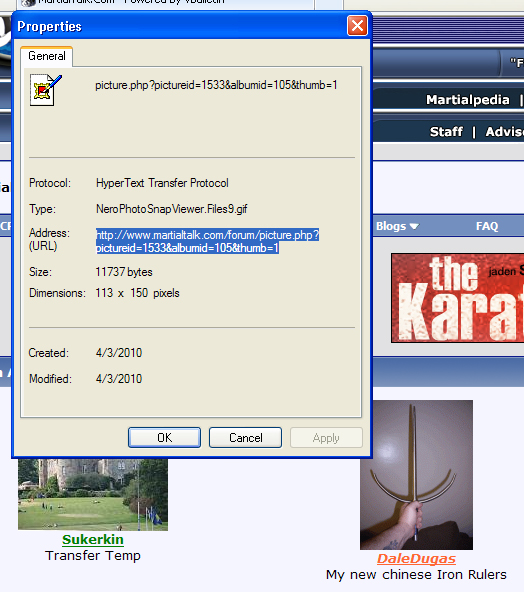Click the DaleDugas username link

(416, 558)
